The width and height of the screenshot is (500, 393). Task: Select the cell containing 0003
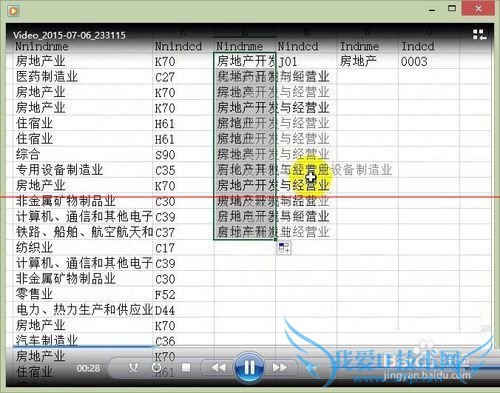[429, 61]
